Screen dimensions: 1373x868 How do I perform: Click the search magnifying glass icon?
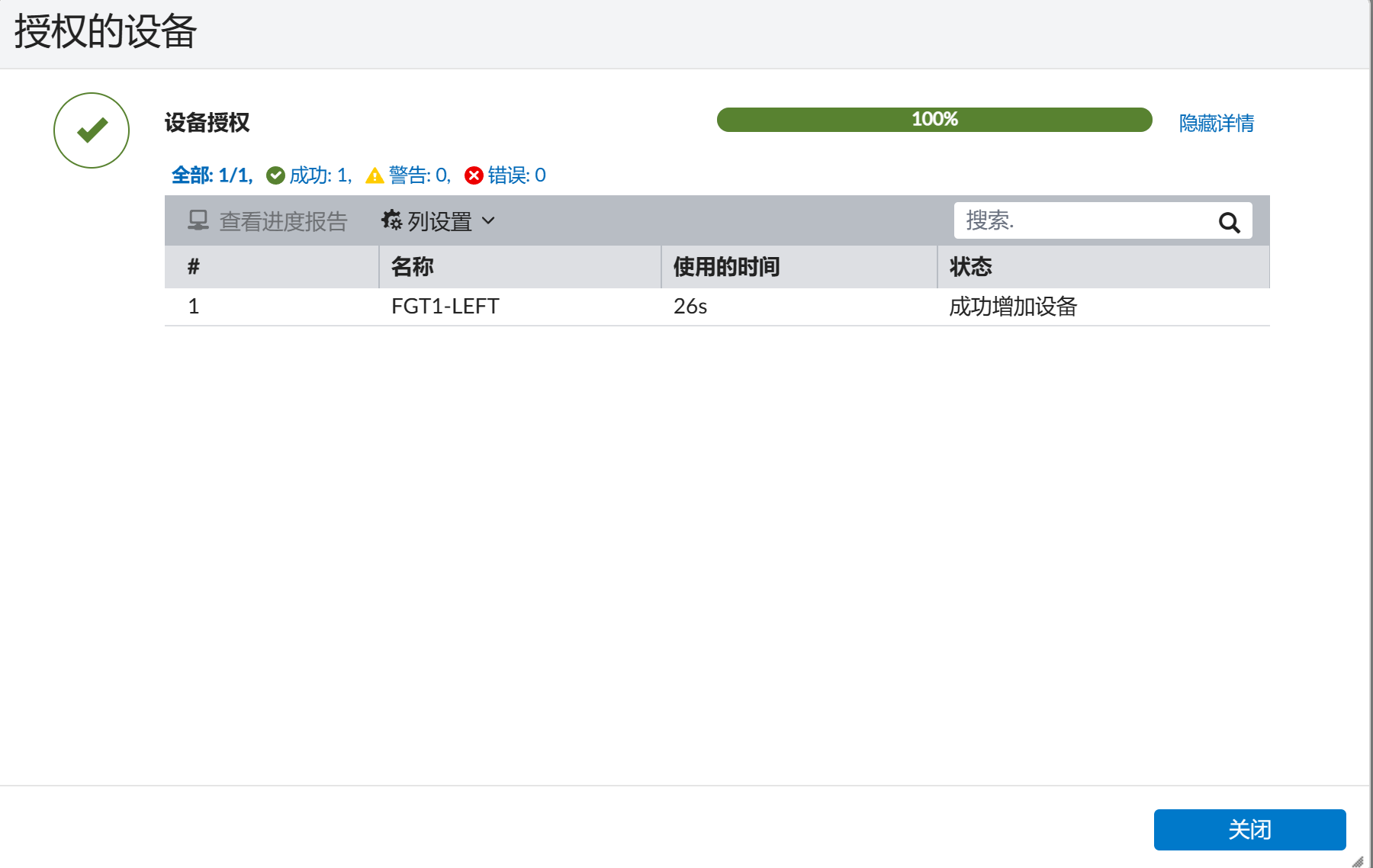[1229, 222]
